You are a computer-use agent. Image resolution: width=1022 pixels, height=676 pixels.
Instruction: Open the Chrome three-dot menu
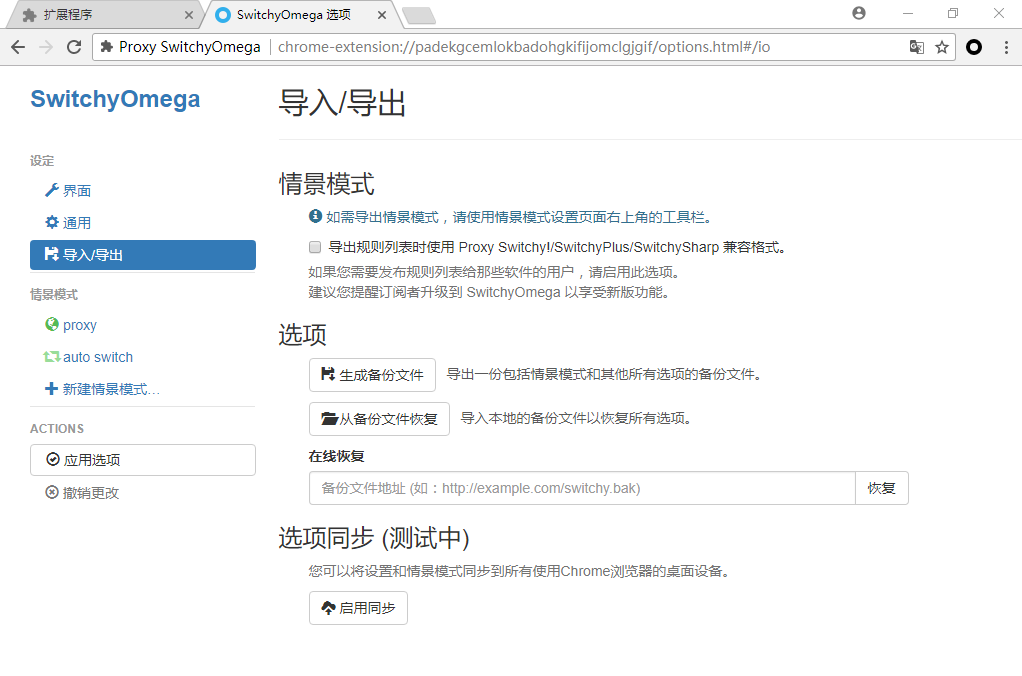1006,47
